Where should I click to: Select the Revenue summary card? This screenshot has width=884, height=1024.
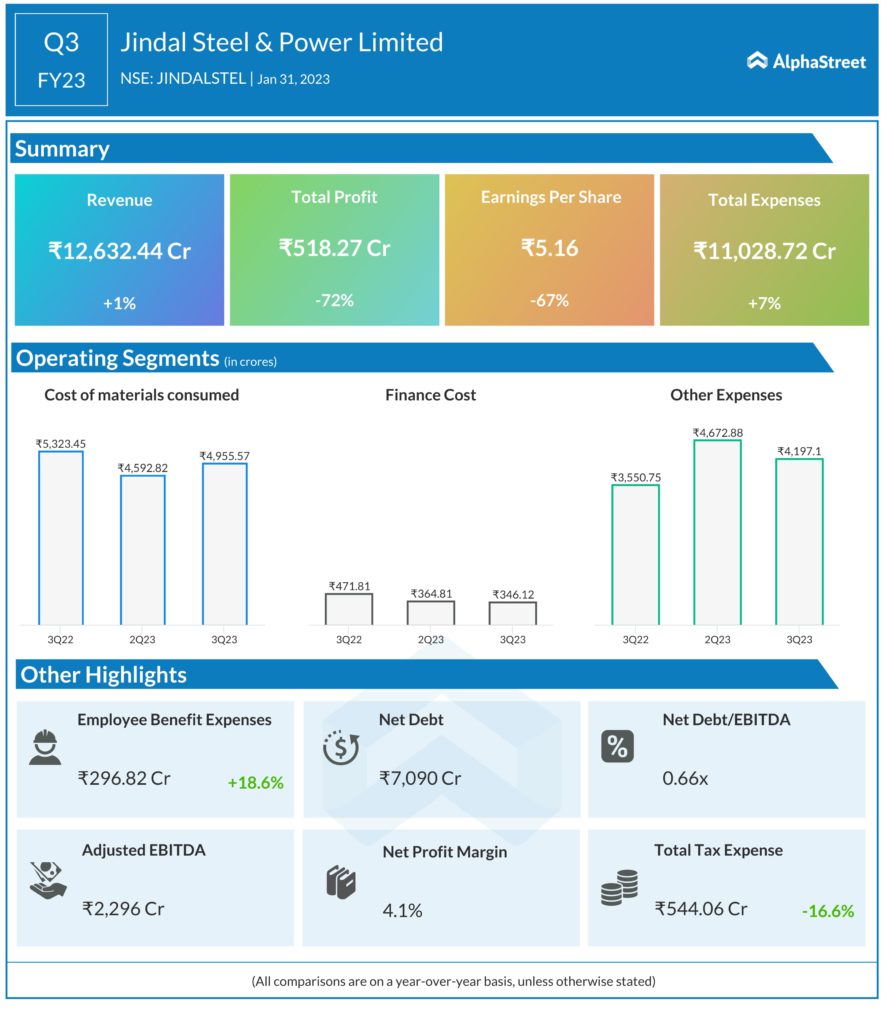119,250
